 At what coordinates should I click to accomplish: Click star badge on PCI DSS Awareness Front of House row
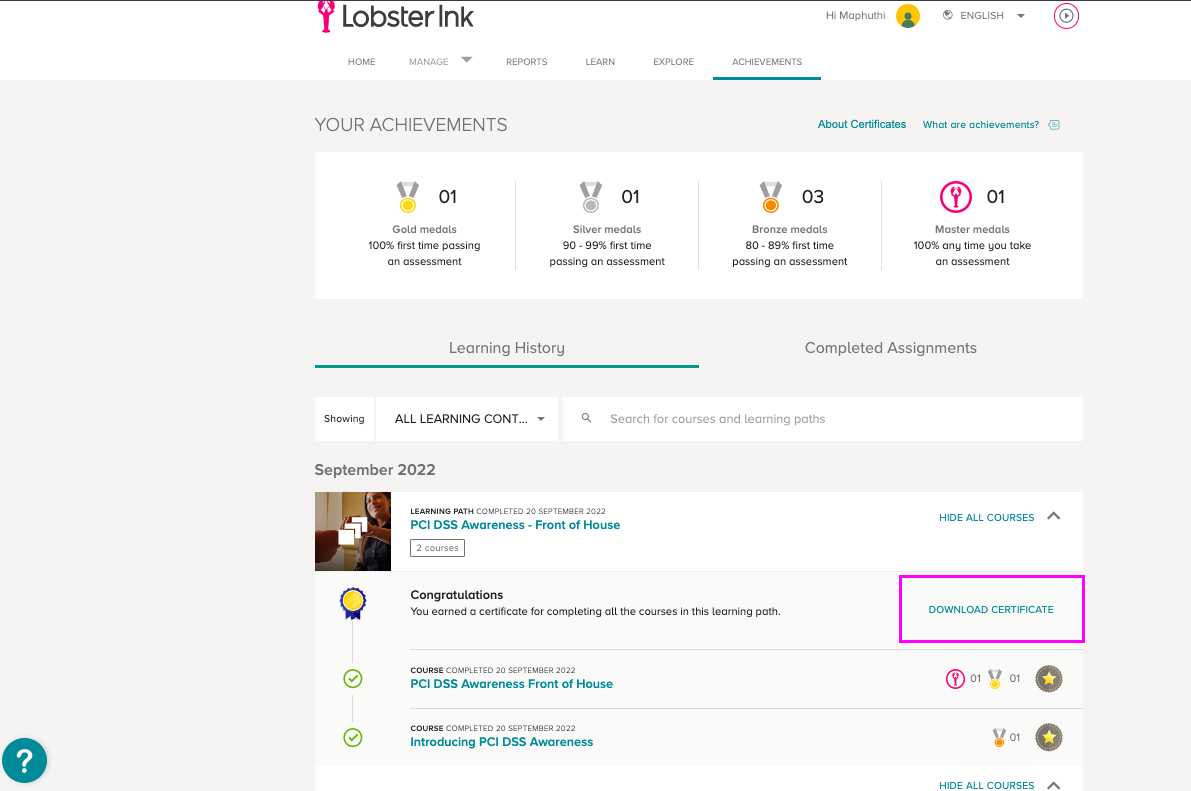(1049, 679)
